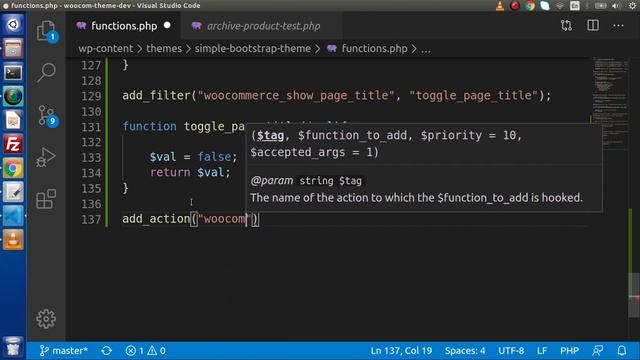The height and width of the screenshot is (360, 640).
Task: Open the text editor icon in launcher
Action: coord(13,192)
